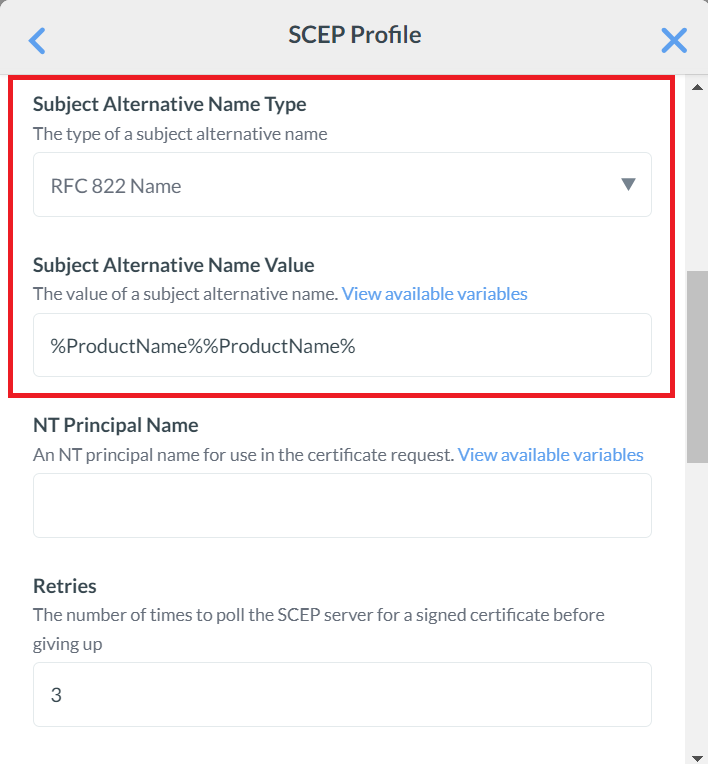The width and height of the screenshot is (708, 764).
Task: Select the Retries number input field
Action: pos(342,694)
